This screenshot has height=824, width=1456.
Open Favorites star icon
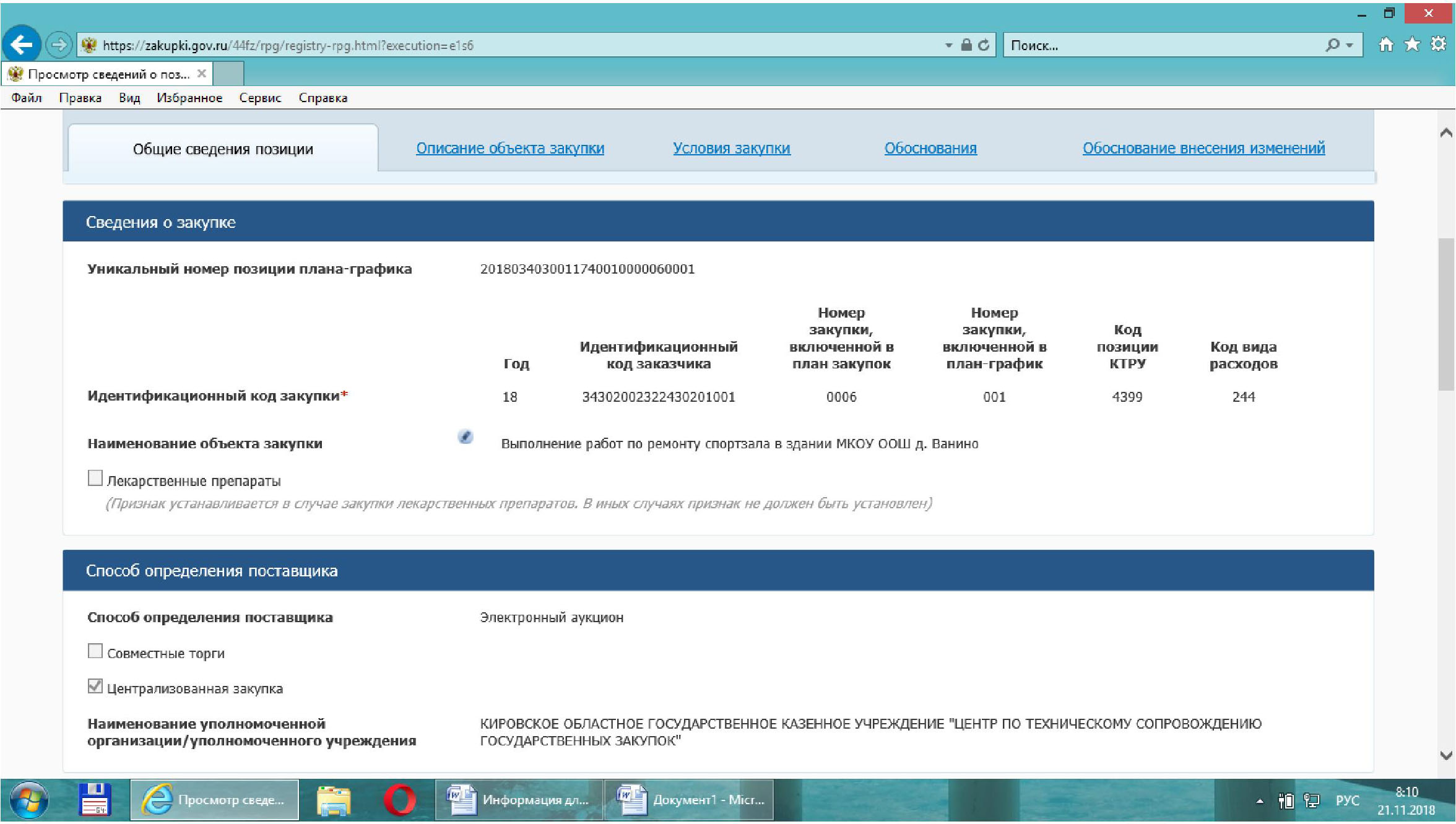coord(1412,45)
